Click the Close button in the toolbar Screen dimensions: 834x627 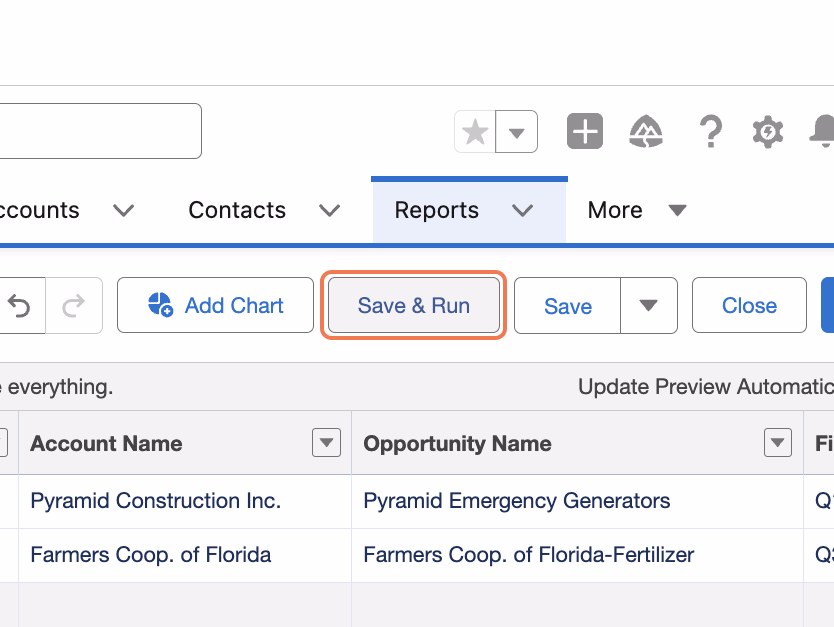click(749, 305)
